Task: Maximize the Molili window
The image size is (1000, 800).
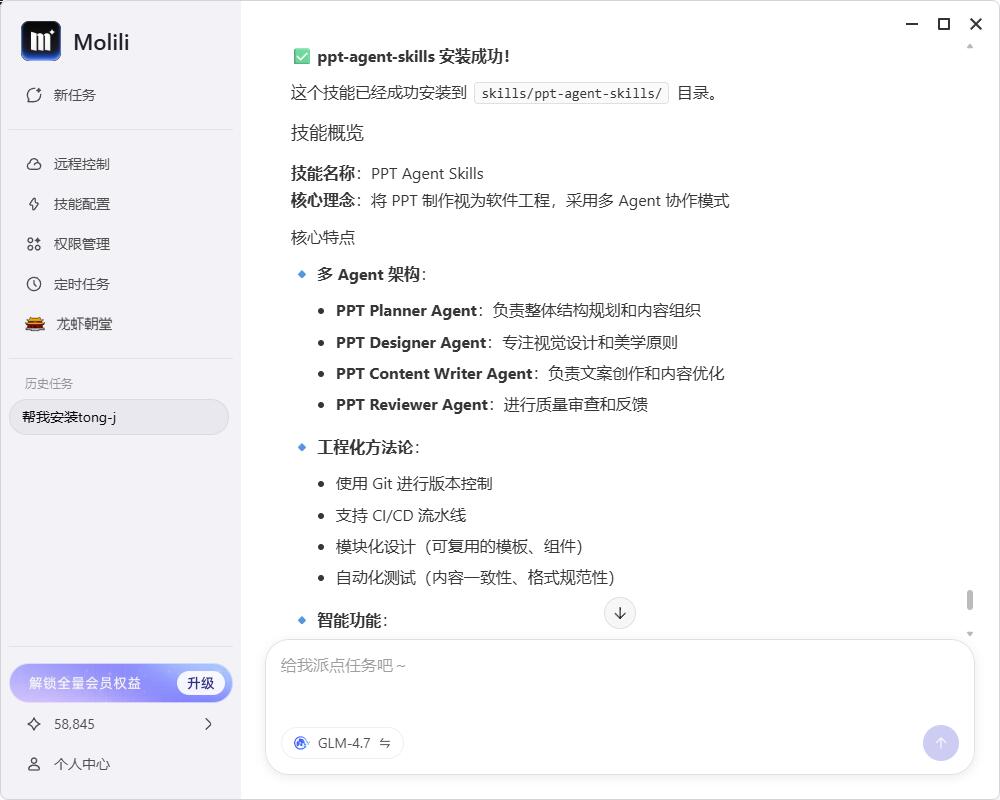Action: (943, 24)
